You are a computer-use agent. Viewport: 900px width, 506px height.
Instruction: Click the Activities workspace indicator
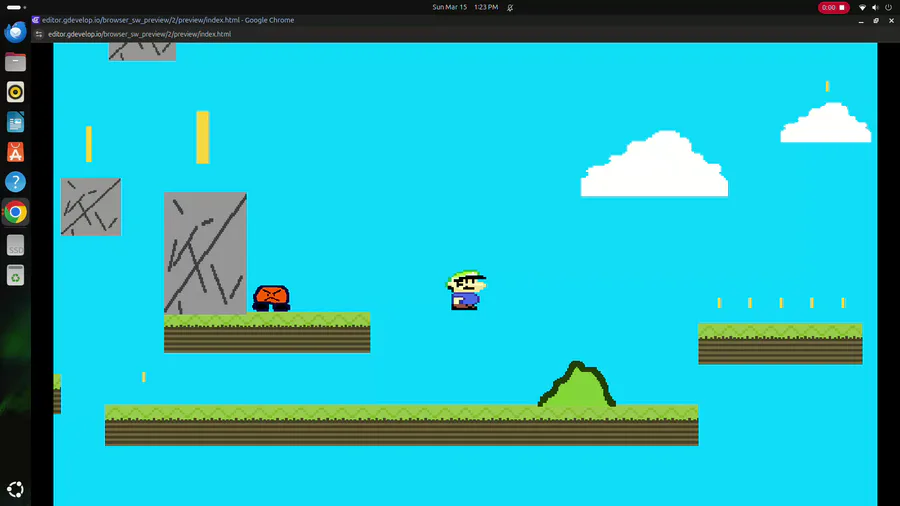tap(16, 7)
